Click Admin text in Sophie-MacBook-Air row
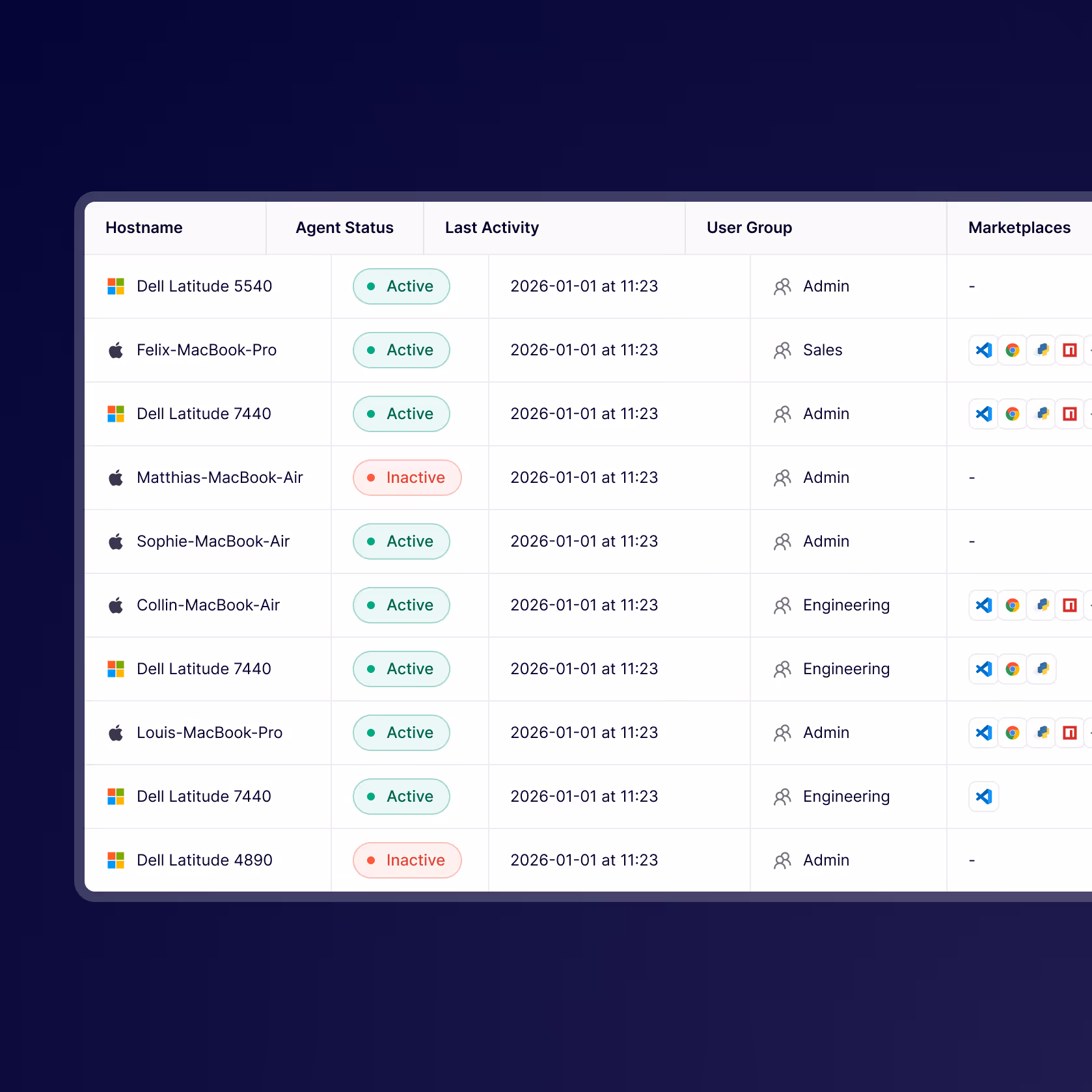This screenshot has width=1092, height=1092. point(826,541)
